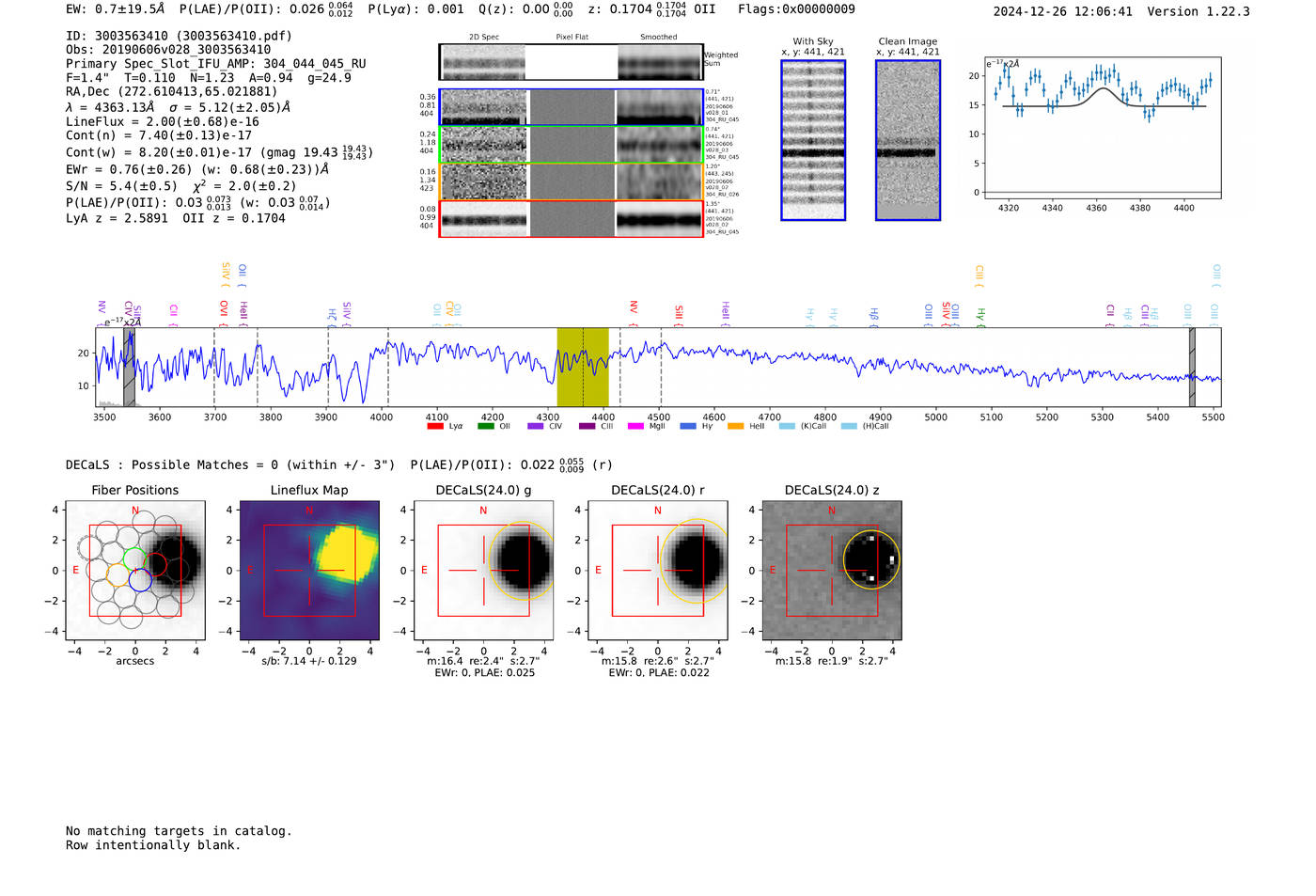Click the gray hatched region near 5460Å
1316x896 pixels.
point(1192,367)
